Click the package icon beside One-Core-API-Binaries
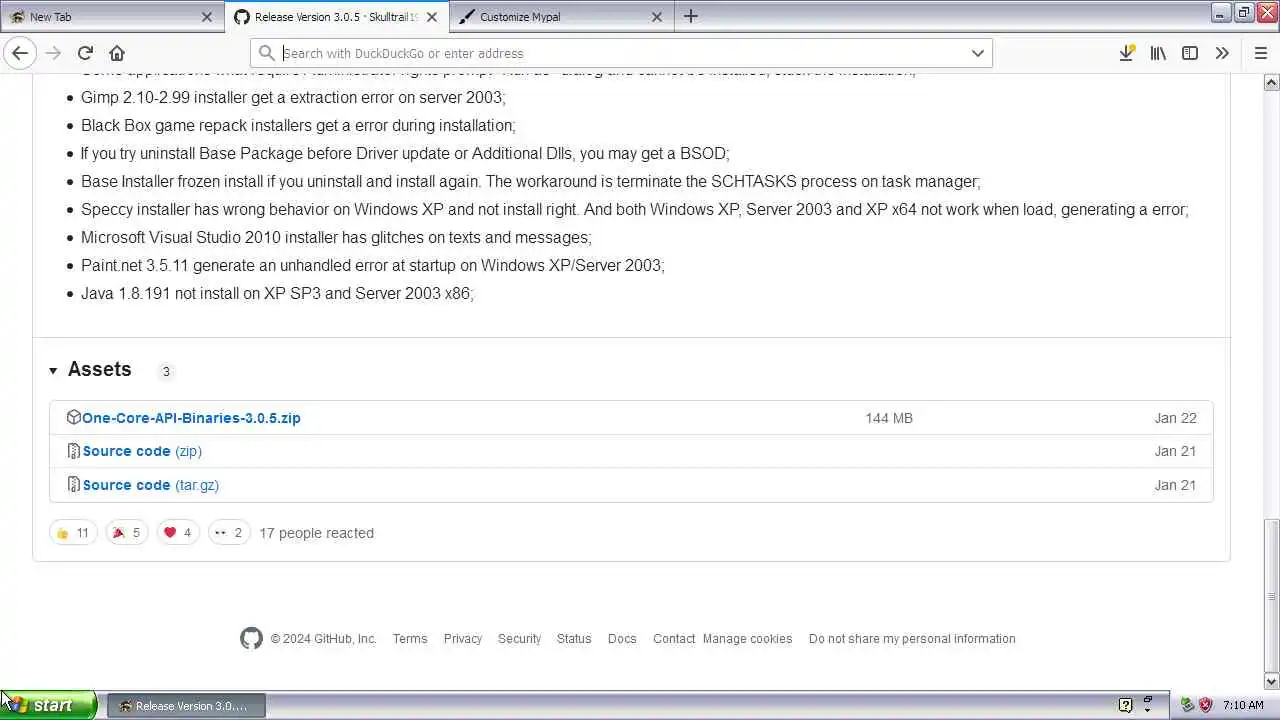This screenshot has height=720, width=1280. pyautogui.click(x=73, y=417)
